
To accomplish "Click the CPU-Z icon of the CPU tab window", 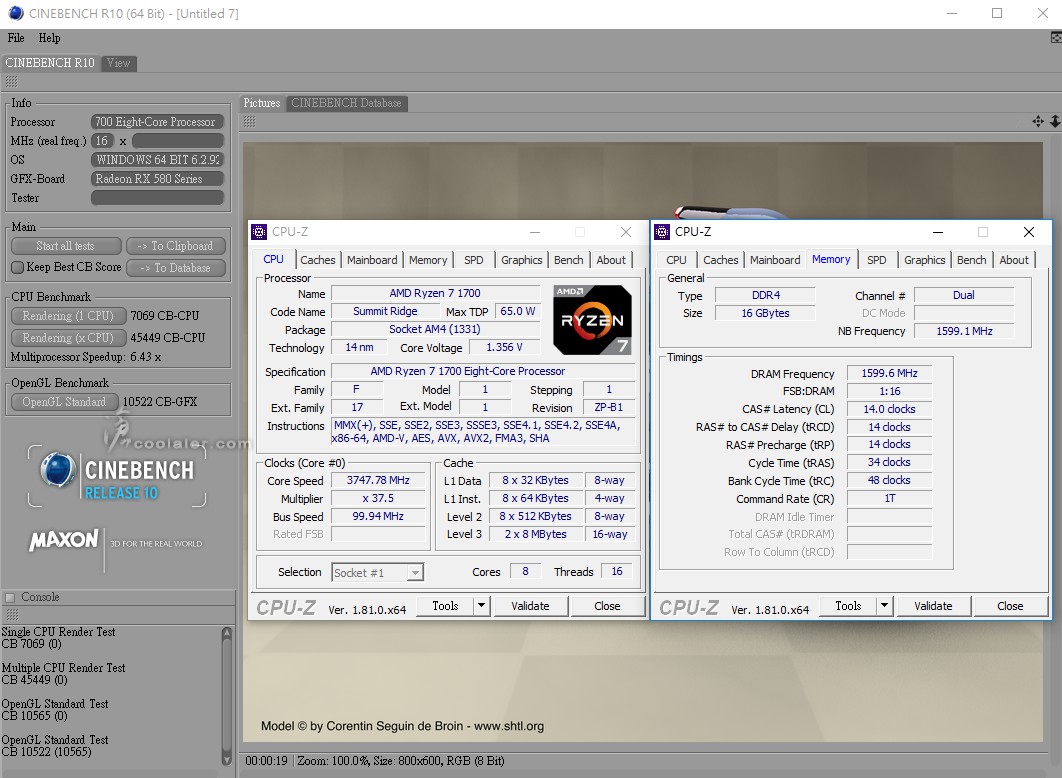I will (259, 232).
